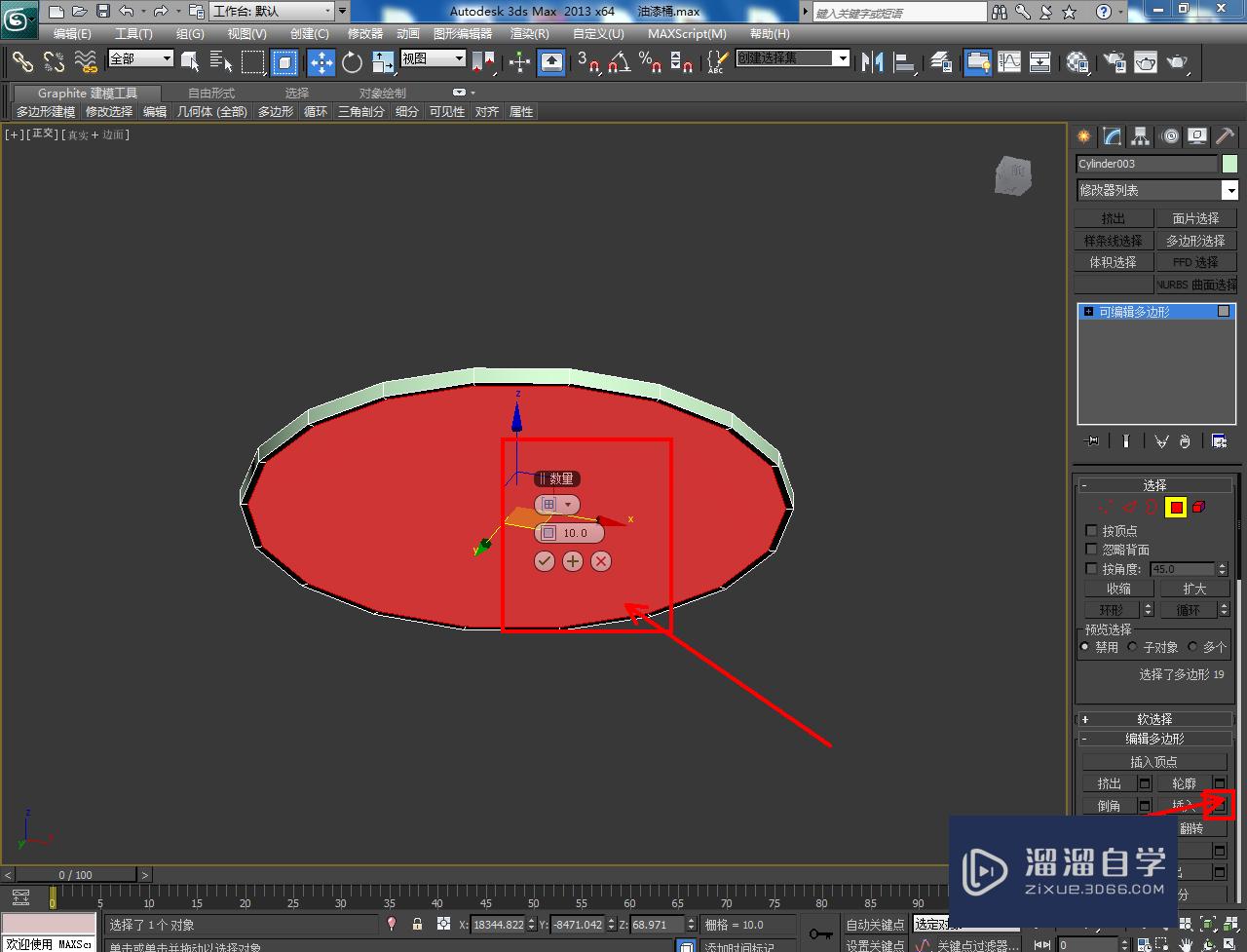Screen dimensions: 1247x952
Task: Click the Mirror tool icon
Action: pyautogui.click(x=873, y=61)
